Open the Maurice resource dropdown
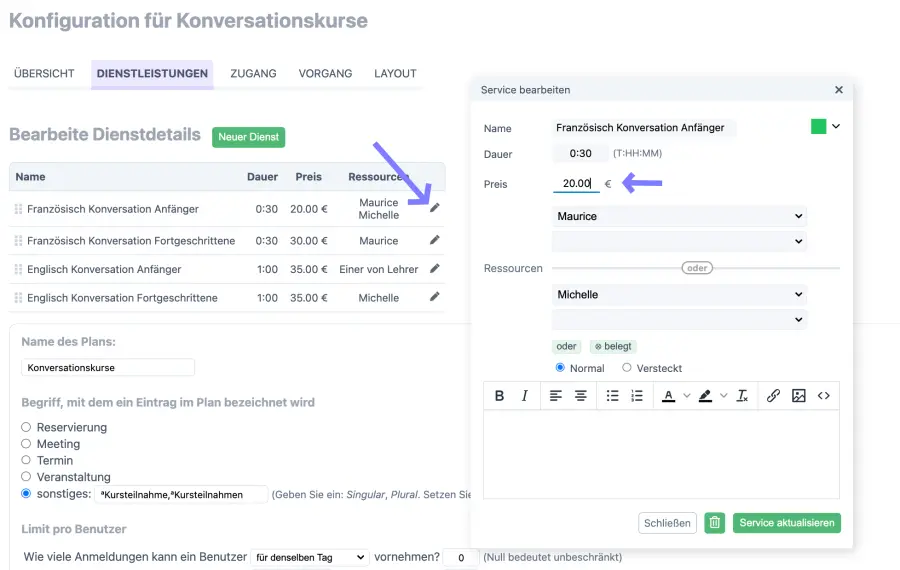Screen dimensions: 900x570 click(x=679, y=216)
